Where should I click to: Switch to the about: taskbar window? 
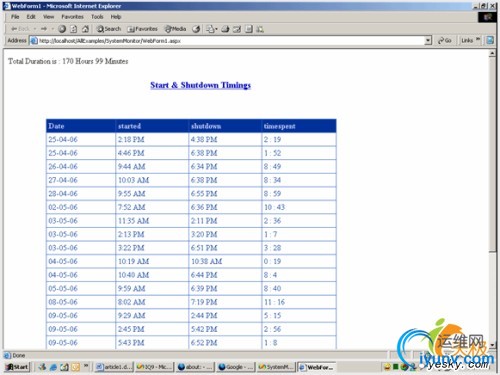pos(195,367)
